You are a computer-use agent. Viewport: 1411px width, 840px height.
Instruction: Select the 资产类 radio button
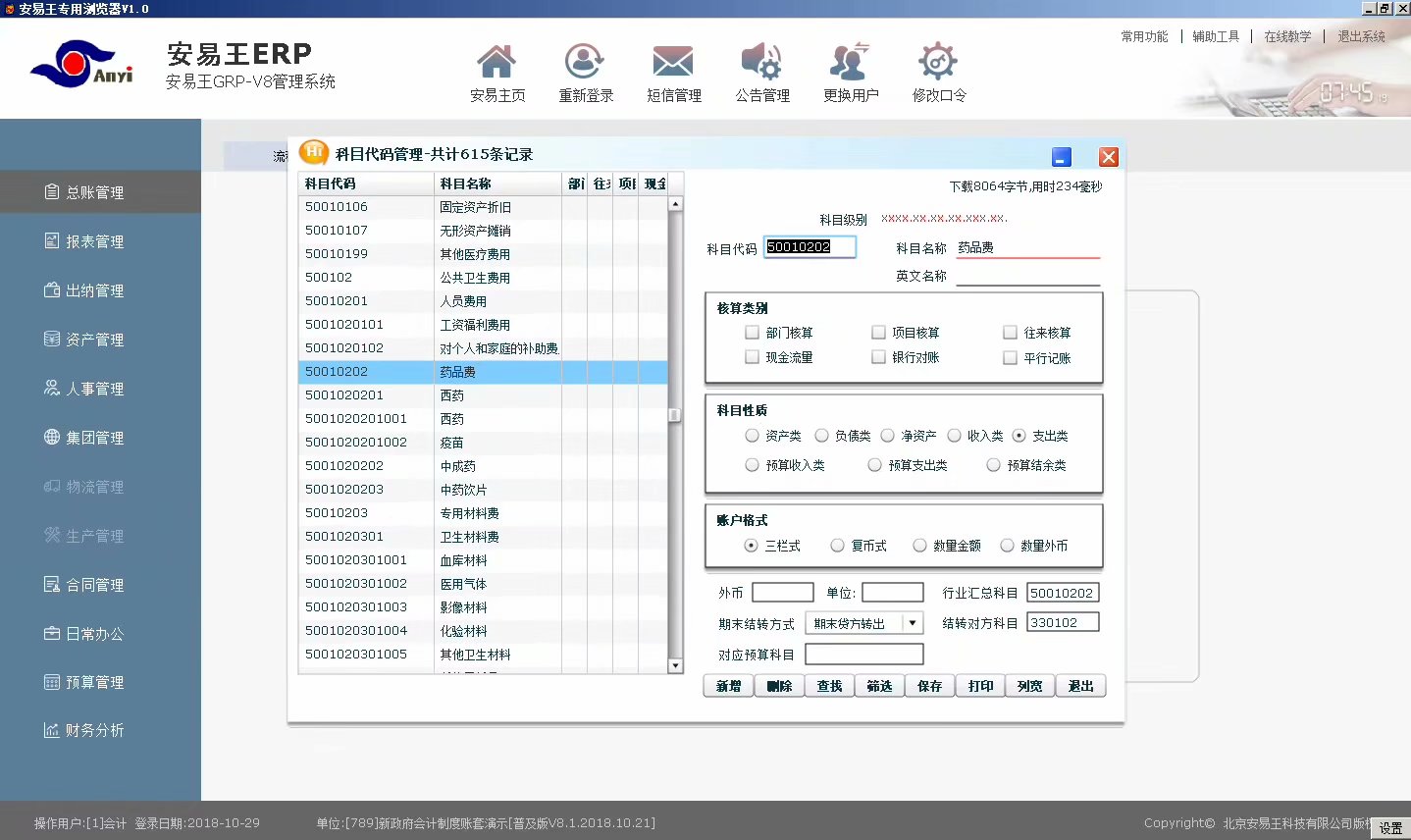(752, 436)
